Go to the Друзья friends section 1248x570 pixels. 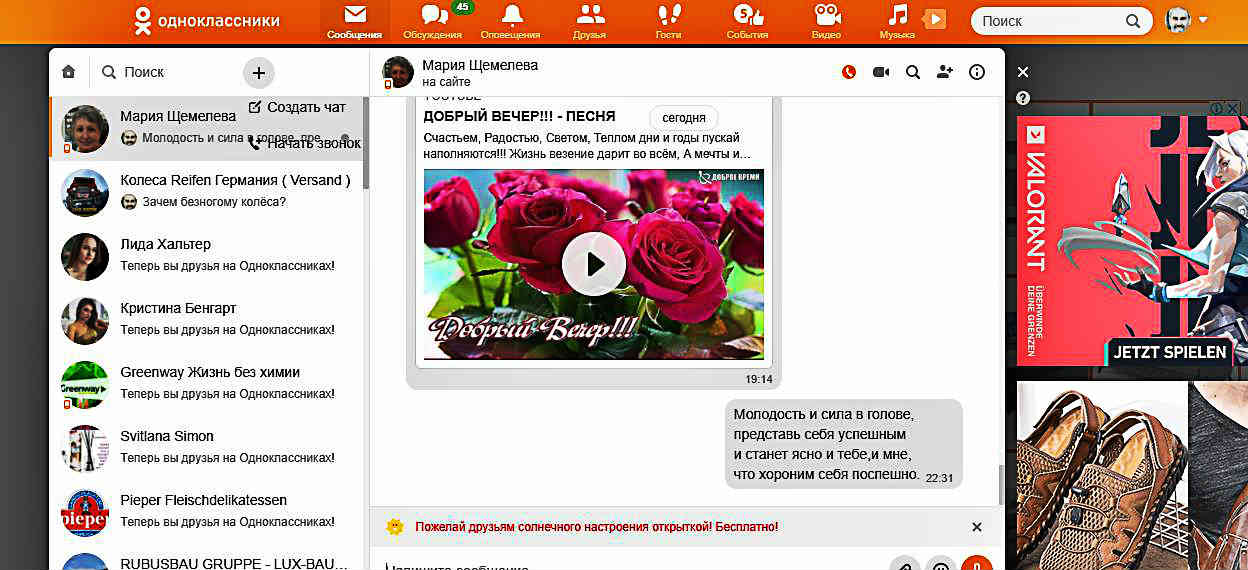(591, 22)
